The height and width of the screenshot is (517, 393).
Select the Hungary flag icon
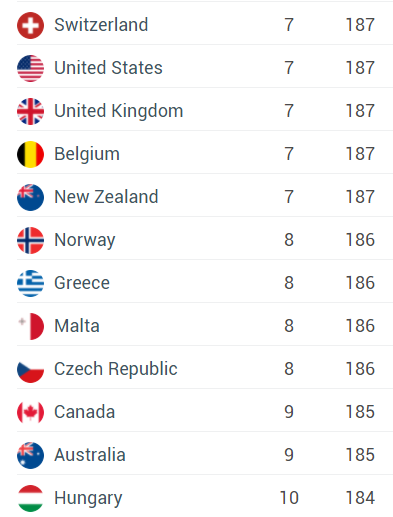coord(30,498)
